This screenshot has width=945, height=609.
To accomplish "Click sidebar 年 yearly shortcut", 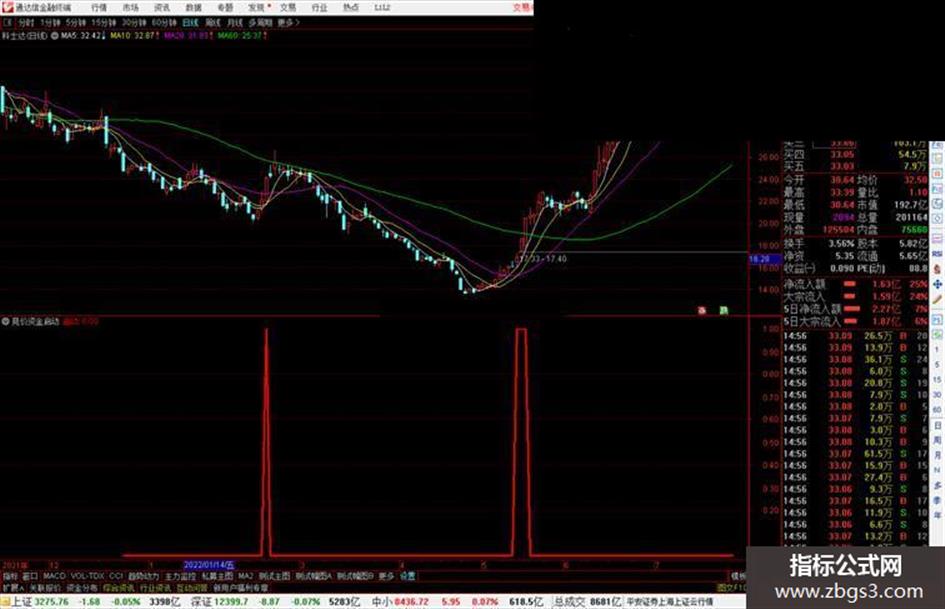I will pyautogui.click(x=937, y=516).
